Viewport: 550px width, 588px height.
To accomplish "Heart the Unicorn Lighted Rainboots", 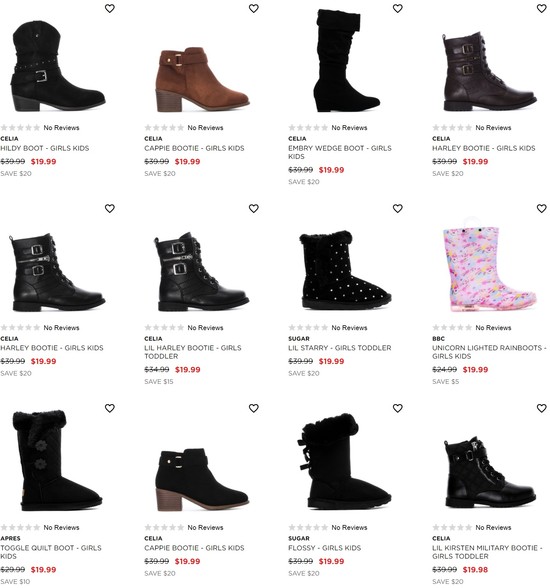I will click(x=541, y=208).
